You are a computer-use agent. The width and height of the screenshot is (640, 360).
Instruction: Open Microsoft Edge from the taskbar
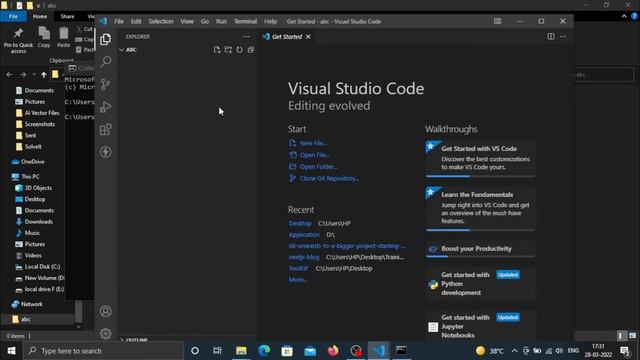coord(264,351)
